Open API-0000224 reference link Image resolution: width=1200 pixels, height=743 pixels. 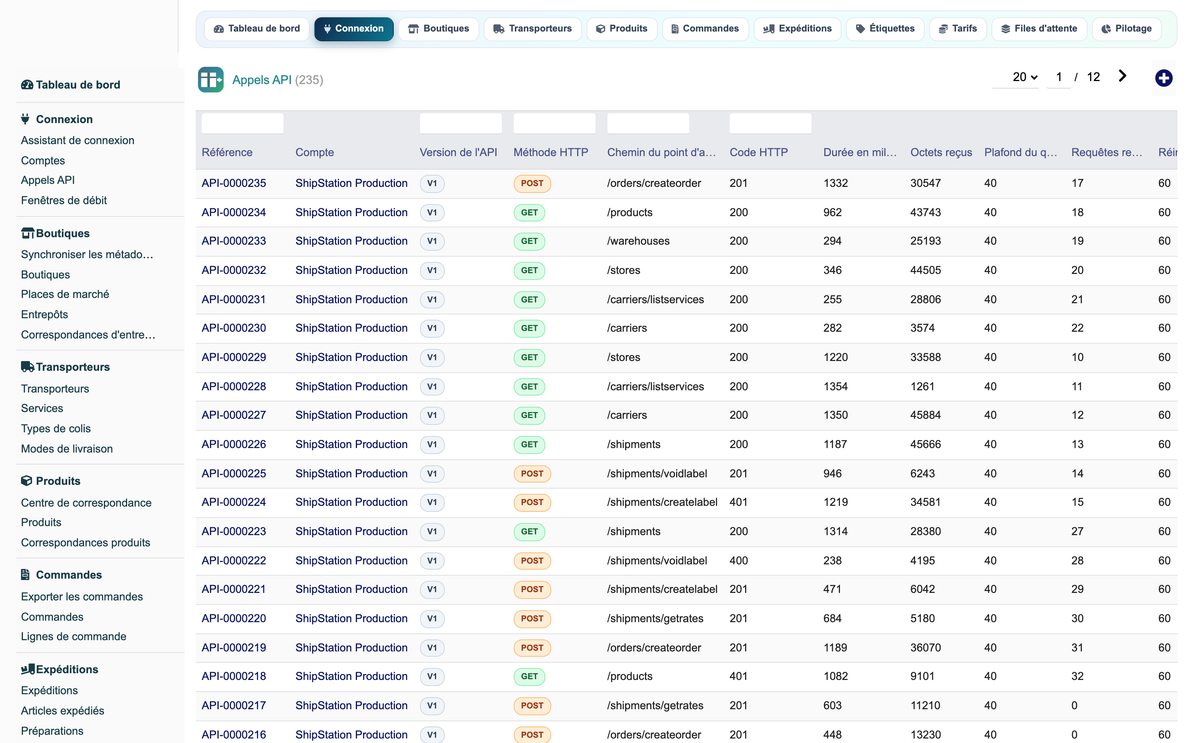coord(234,502)
